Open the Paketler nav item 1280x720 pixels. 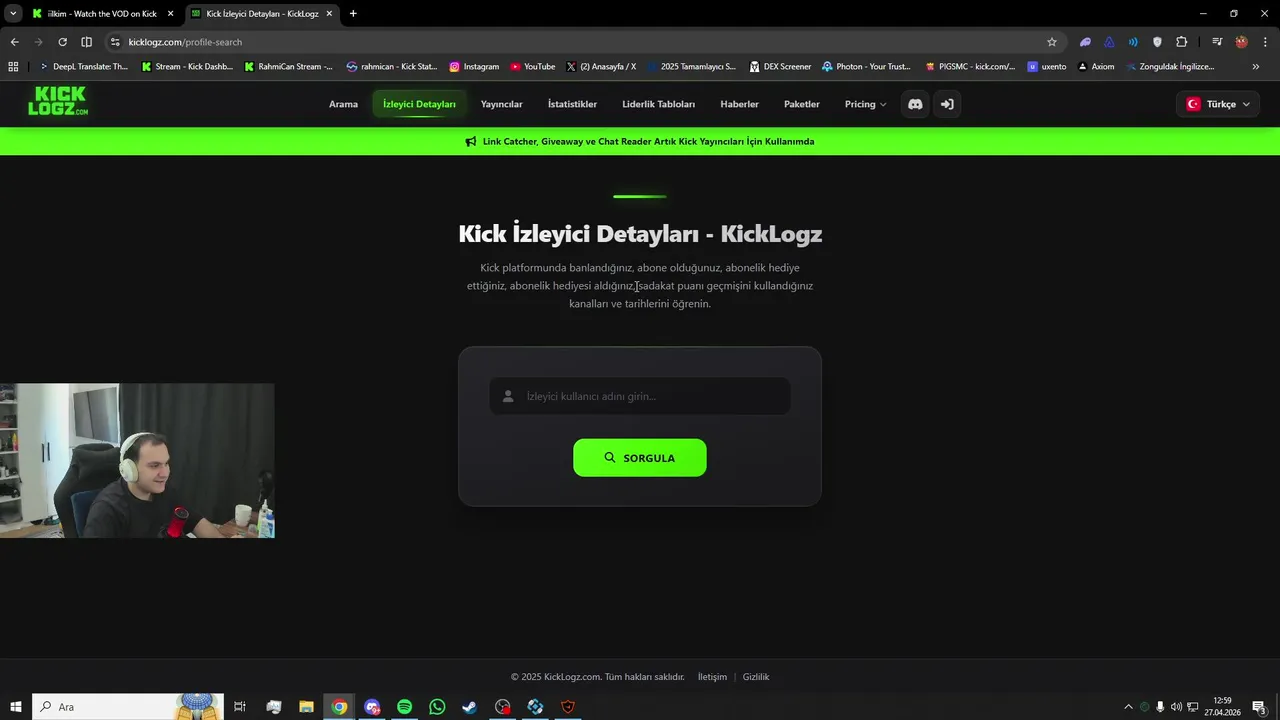click(801, 104)
